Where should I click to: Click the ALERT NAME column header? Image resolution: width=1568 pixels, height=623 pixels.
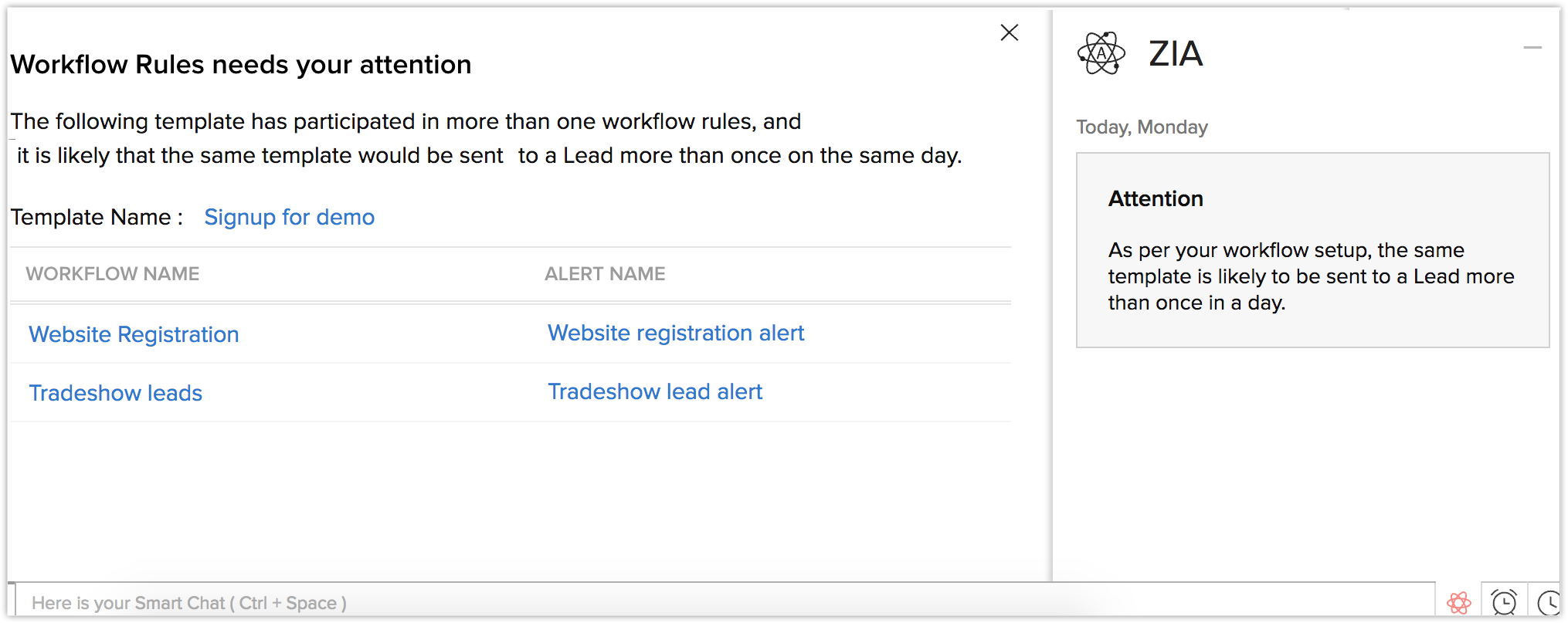(605, 274)
